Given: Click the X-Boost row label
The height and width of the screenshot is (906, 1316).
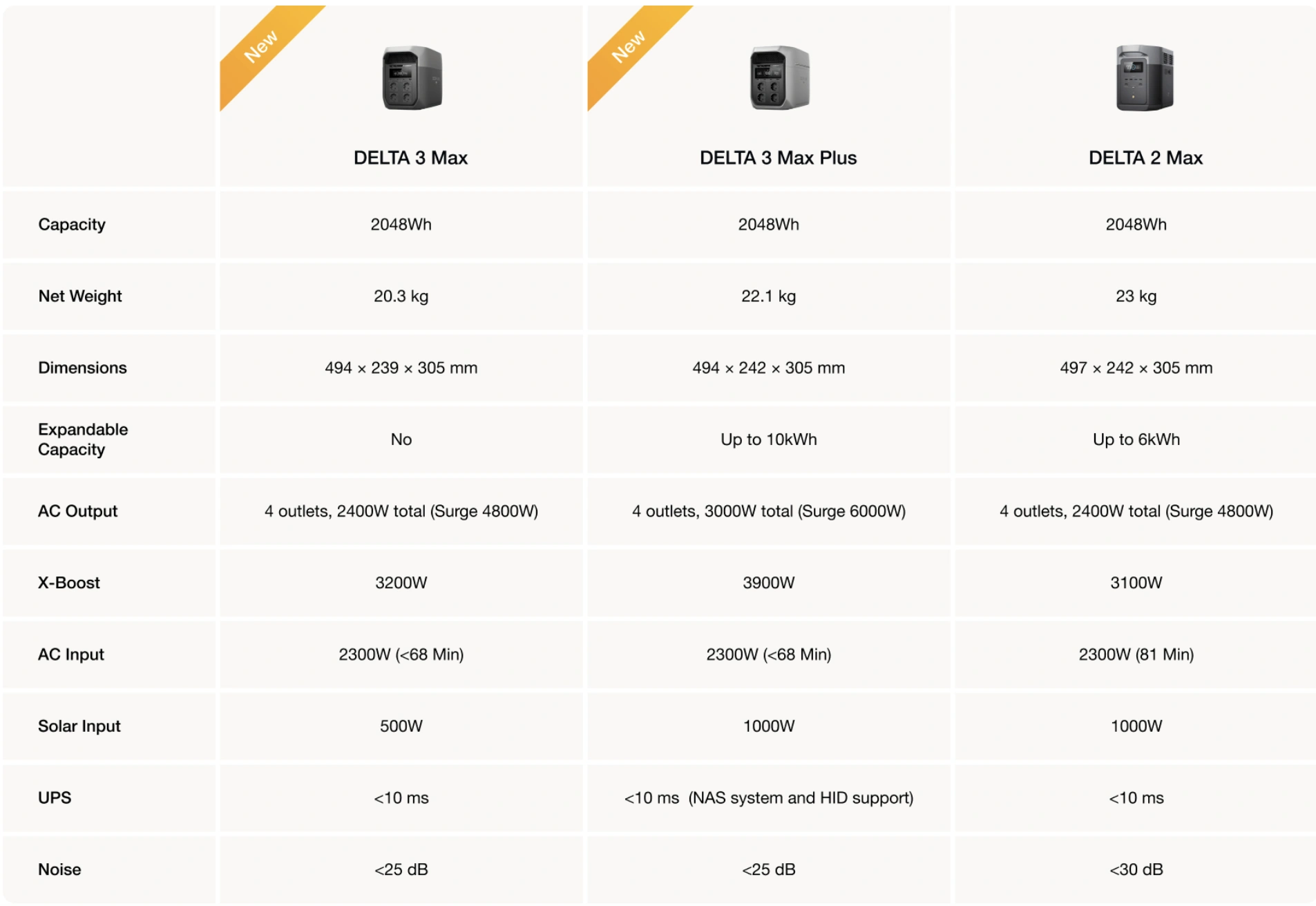Looking at the screenshot, I should [69, 583].
